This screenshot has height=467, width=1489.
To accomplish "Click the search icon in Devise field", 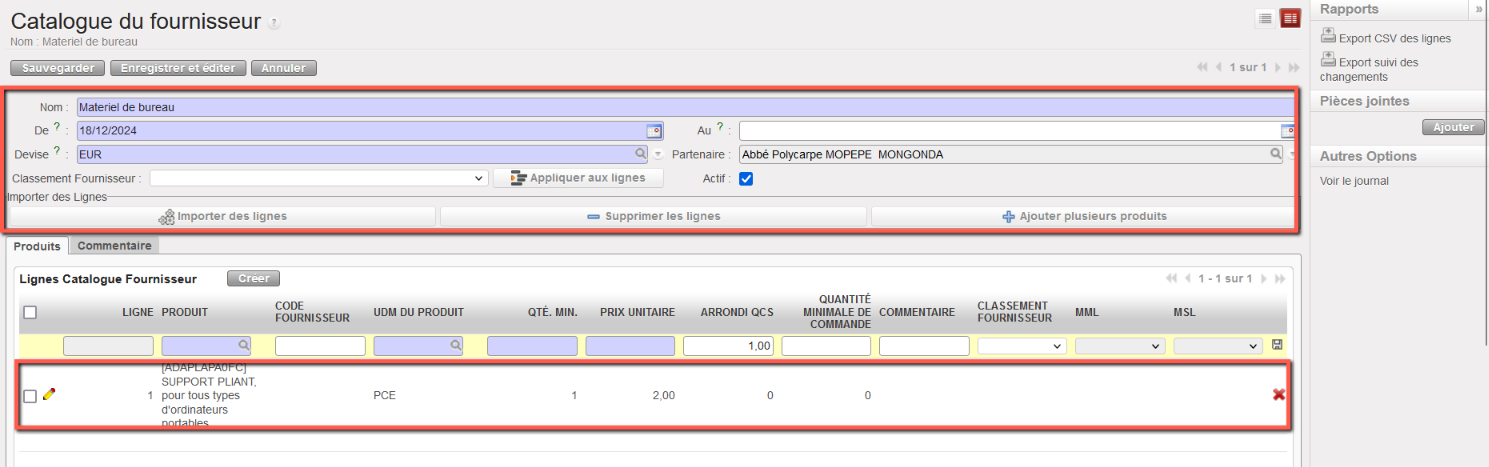I will pyautogui.click(x=641, y=155).
